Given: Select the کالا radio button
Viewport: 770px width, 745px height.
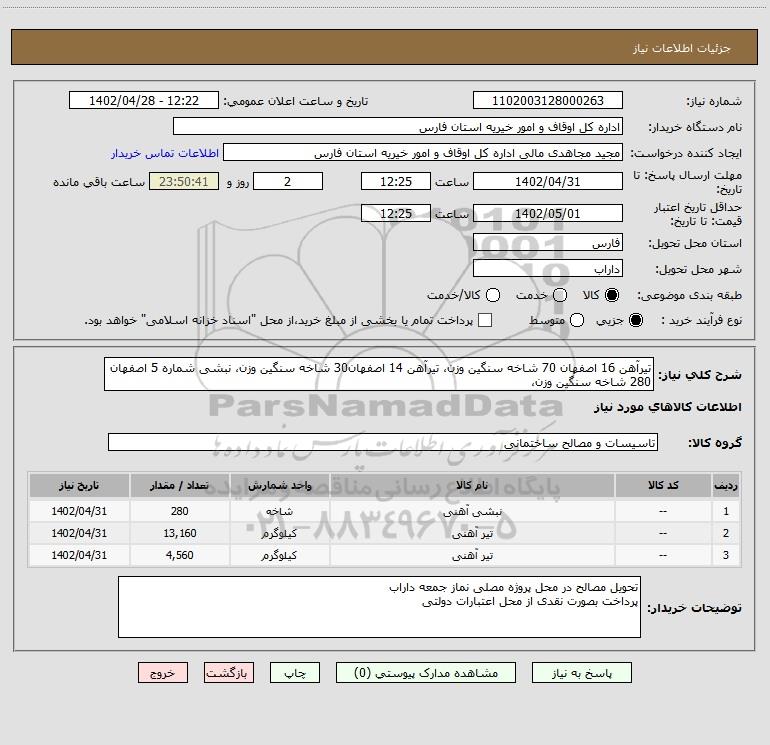Looking at the screenshot, I should (612, 295).
